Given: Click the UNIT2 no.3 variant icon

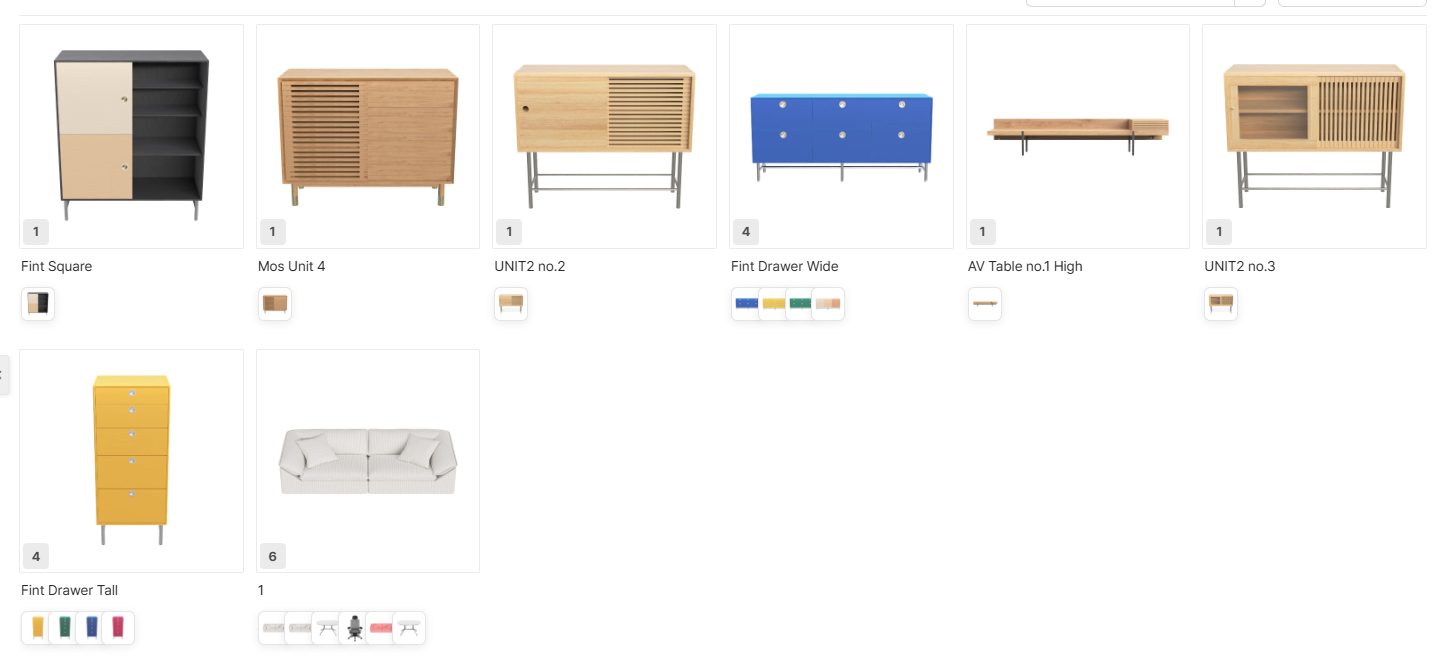Looking at the screenshot, I should tap(1221, 304).
